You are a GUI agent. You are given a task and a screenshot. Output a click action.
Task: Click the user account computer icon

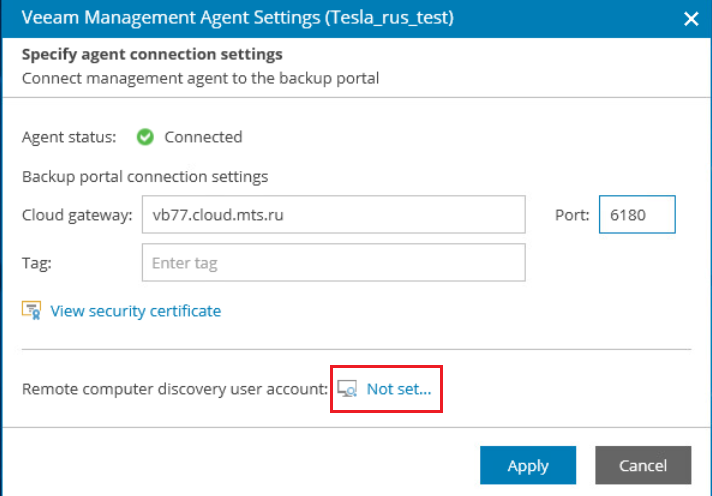(347, 389)
